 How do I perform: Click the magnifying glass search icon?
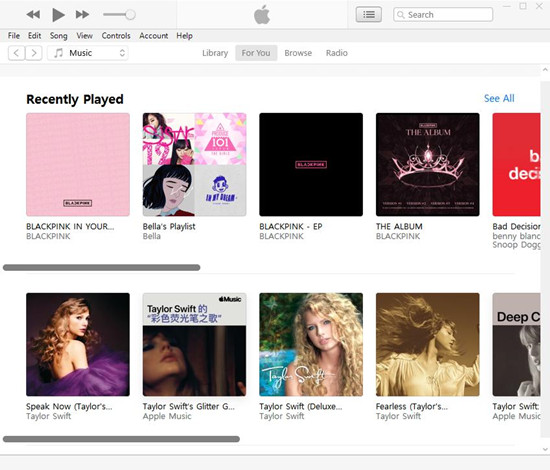pos(401,15)
